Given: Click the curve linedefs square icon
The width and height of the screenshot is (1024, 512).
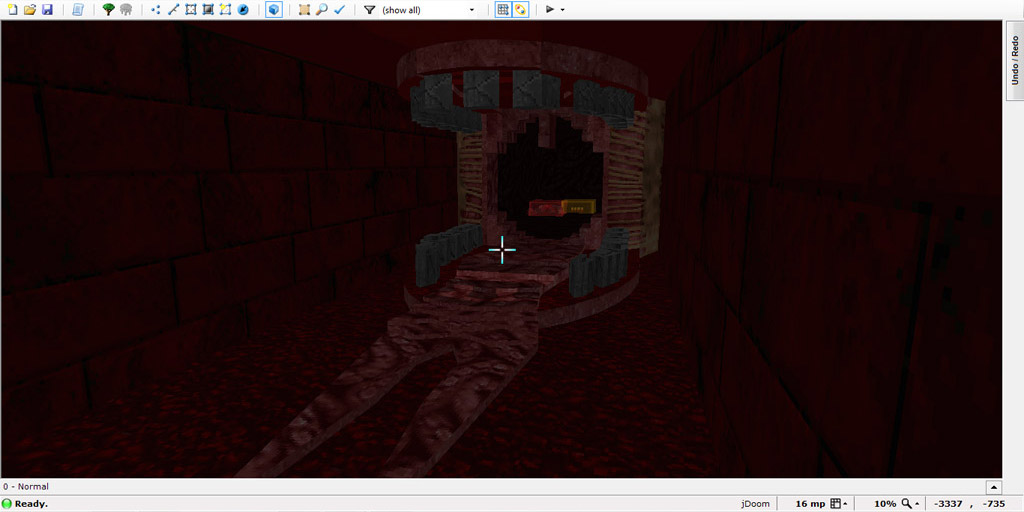Looking at the screenshot, I should click(x=304, y=10).
